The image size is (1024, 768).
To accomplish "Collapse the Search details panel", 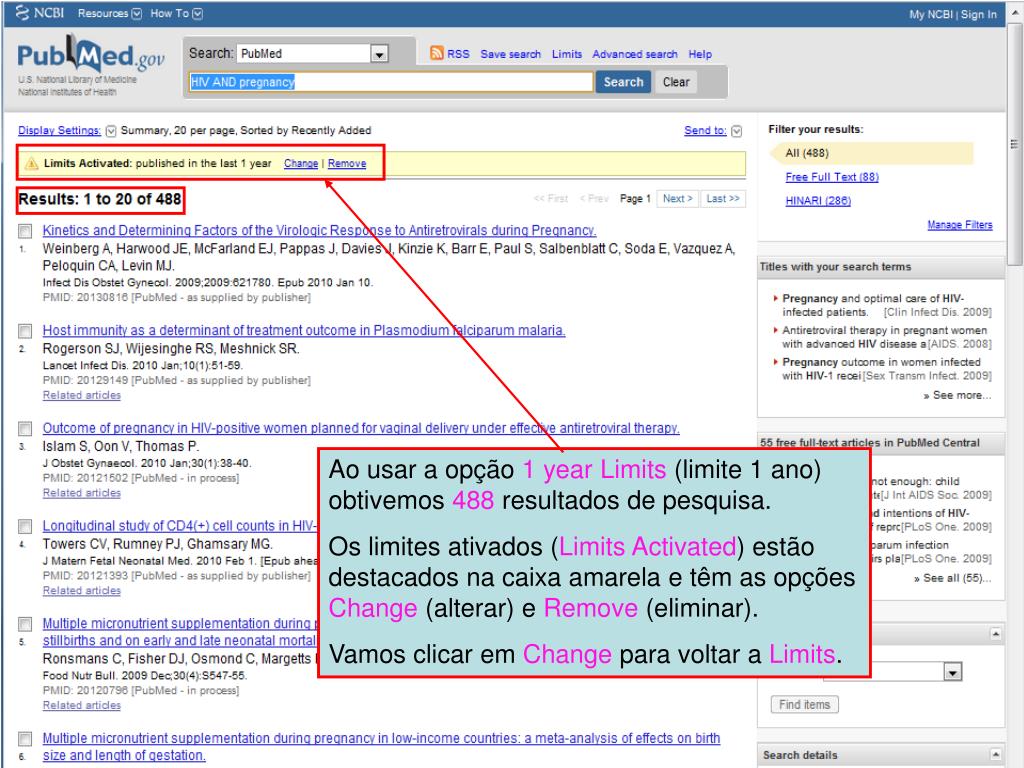I will [x=995, y=754].
